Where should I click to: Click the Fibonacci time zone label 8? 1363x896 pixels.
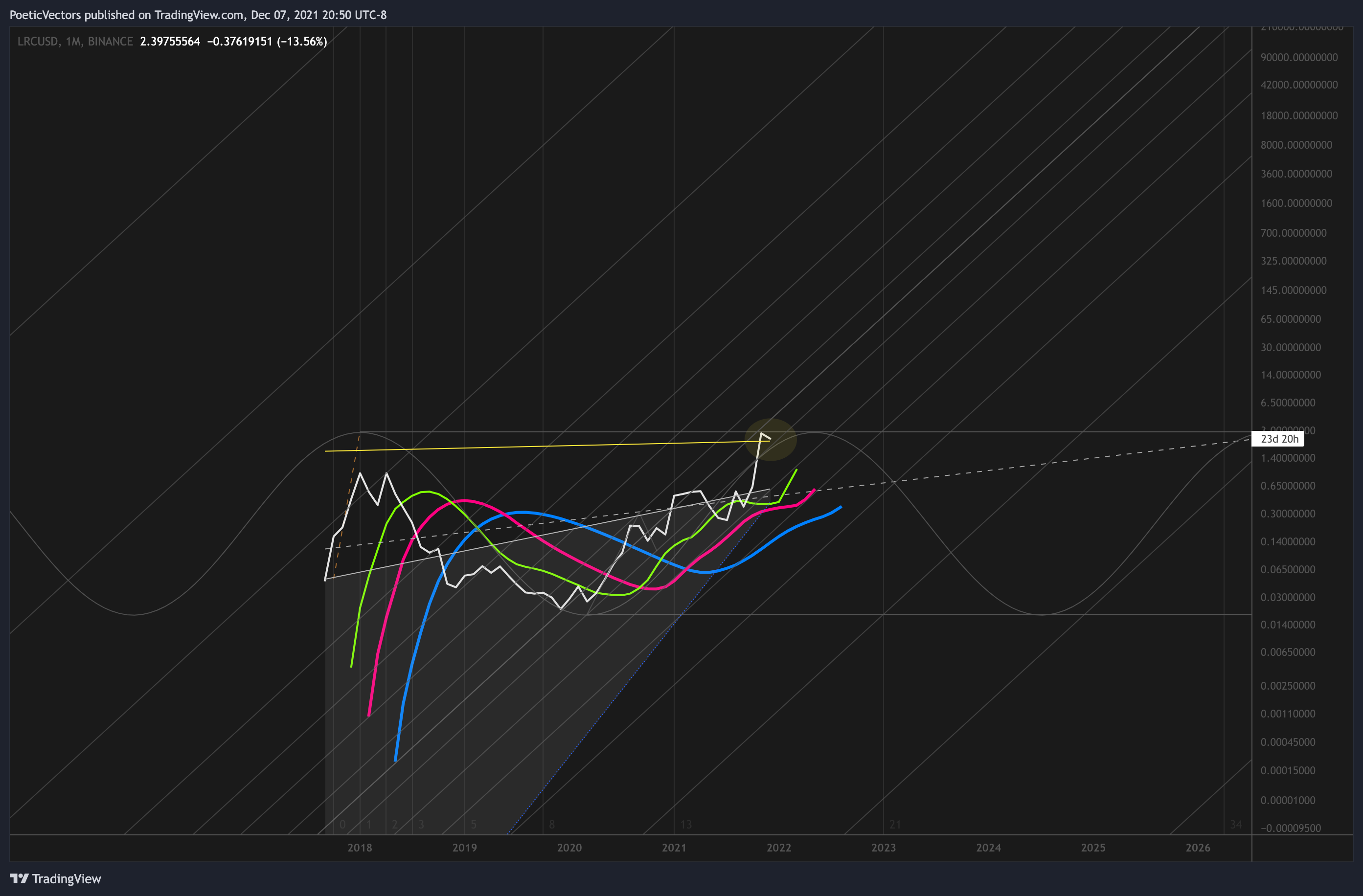(x=552, y=825)
